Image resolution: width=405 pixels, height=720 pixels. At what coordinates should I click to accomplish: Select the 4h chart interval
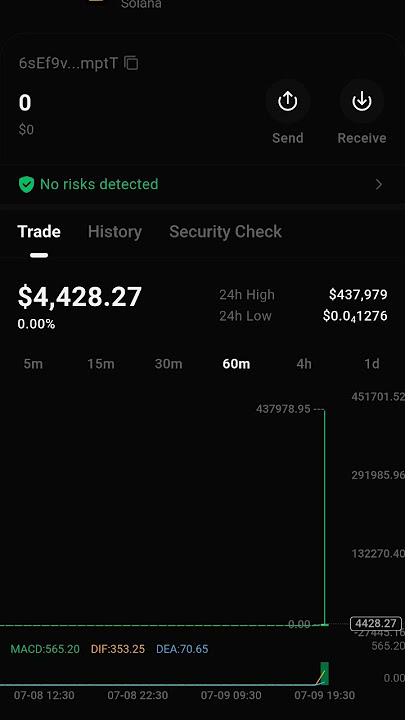pos(304,364)
